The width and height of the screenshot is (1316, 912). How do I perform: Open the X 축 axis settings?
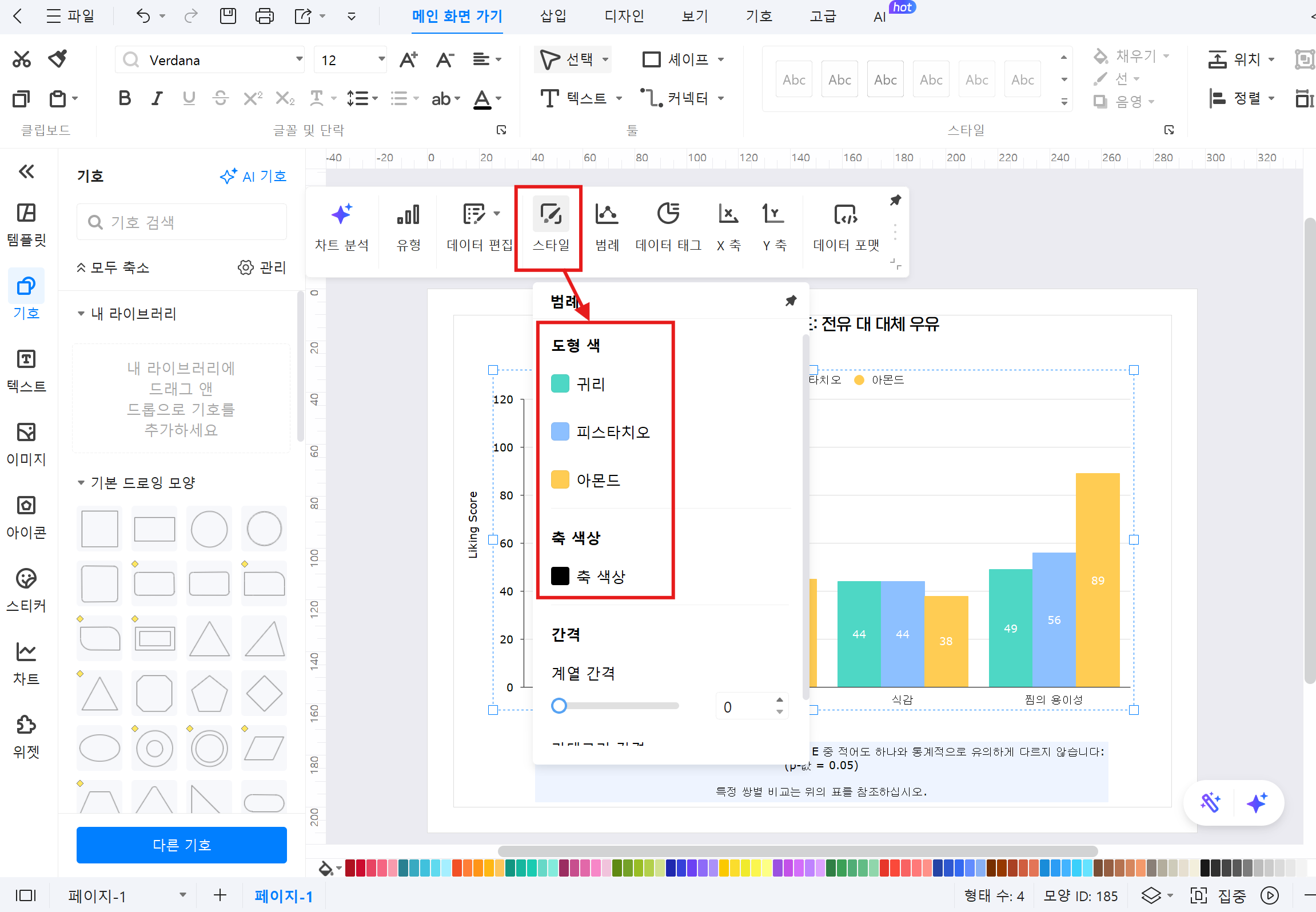[729, 228]
